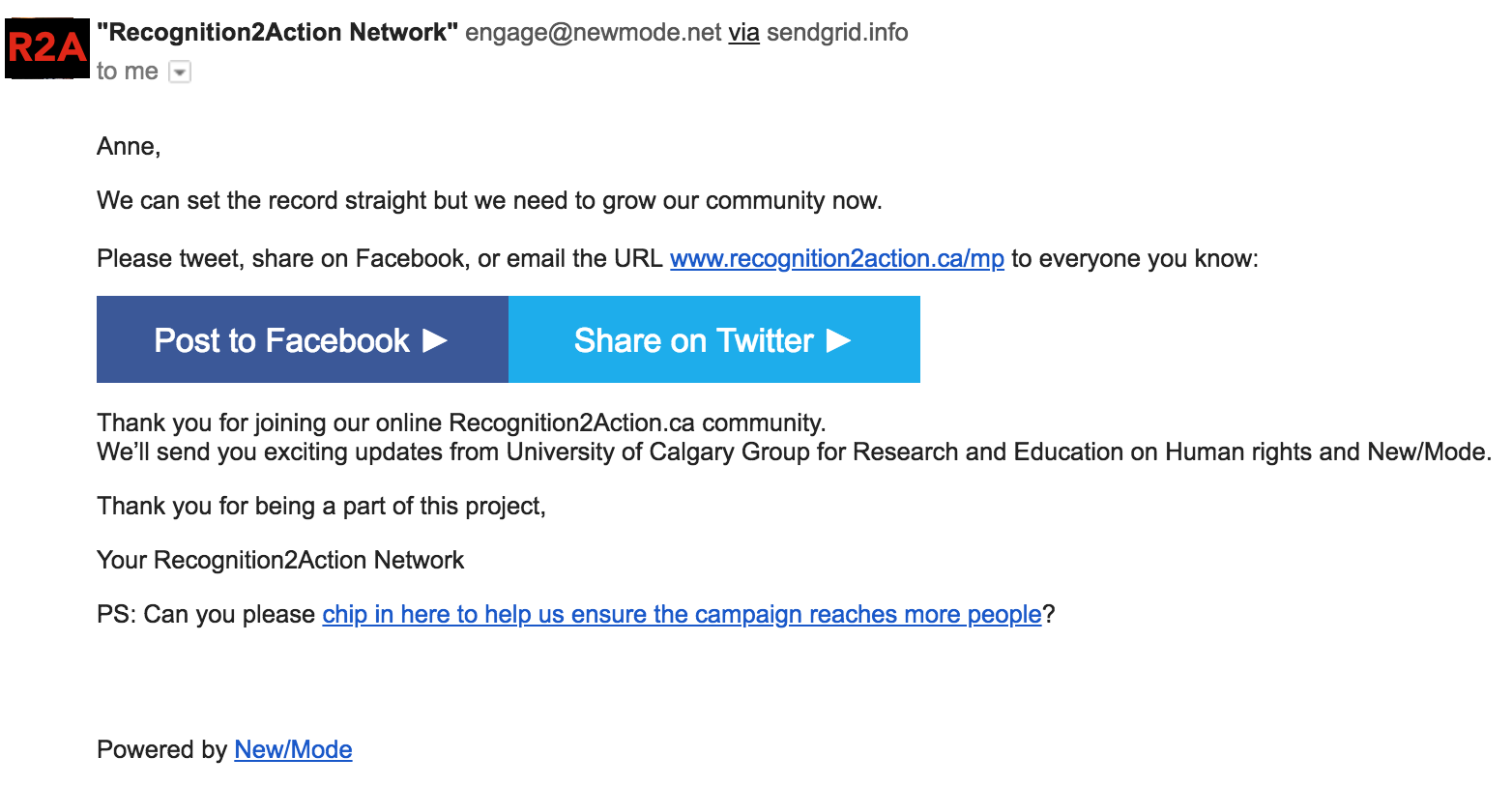Image resolution: width=1512 pixels, height=787 pixels.
Task: Expand recipient details arrow next to "to me"
Action: pos(180,72)
